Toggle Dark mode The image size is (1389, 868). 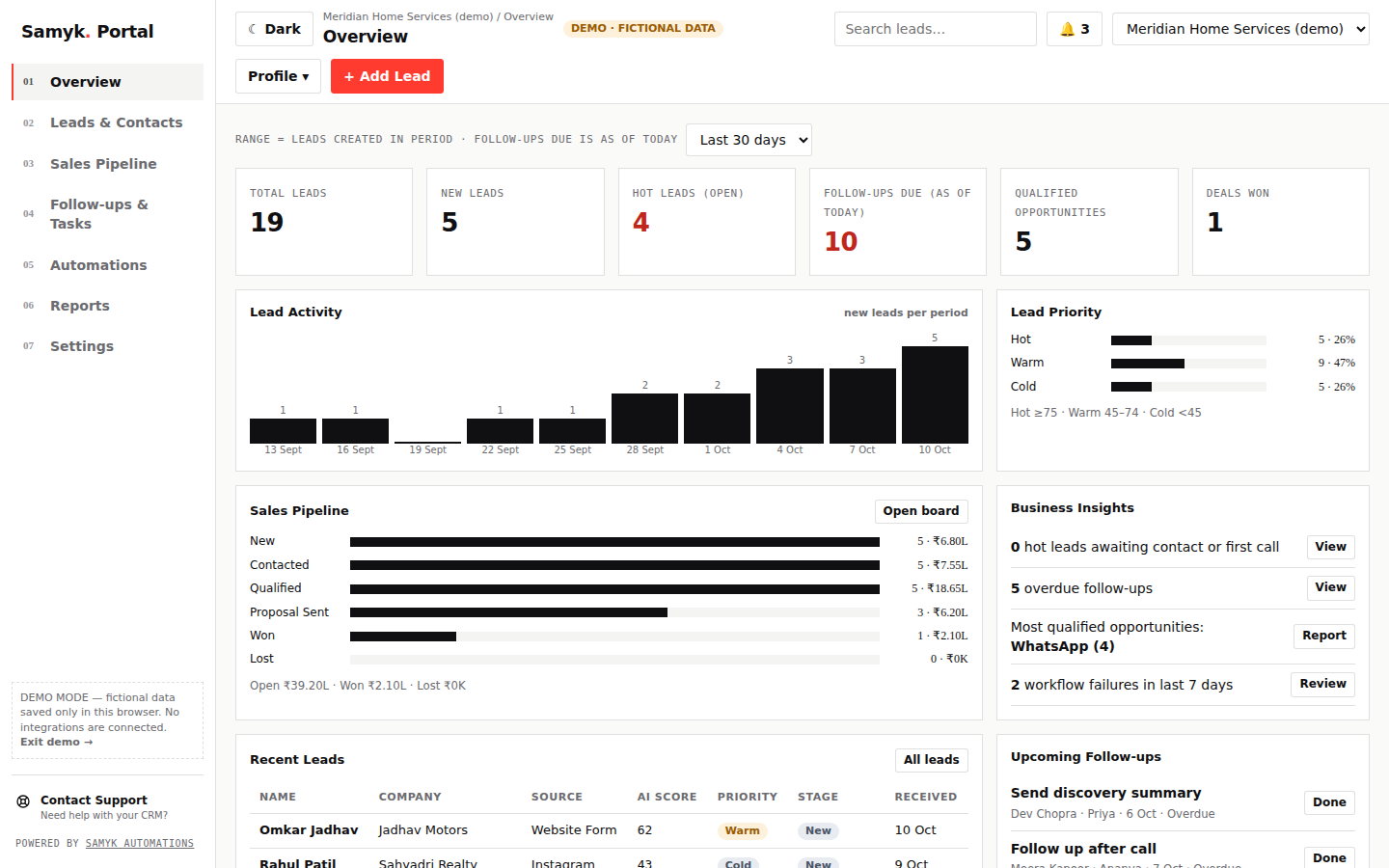[x=274, y=29]
